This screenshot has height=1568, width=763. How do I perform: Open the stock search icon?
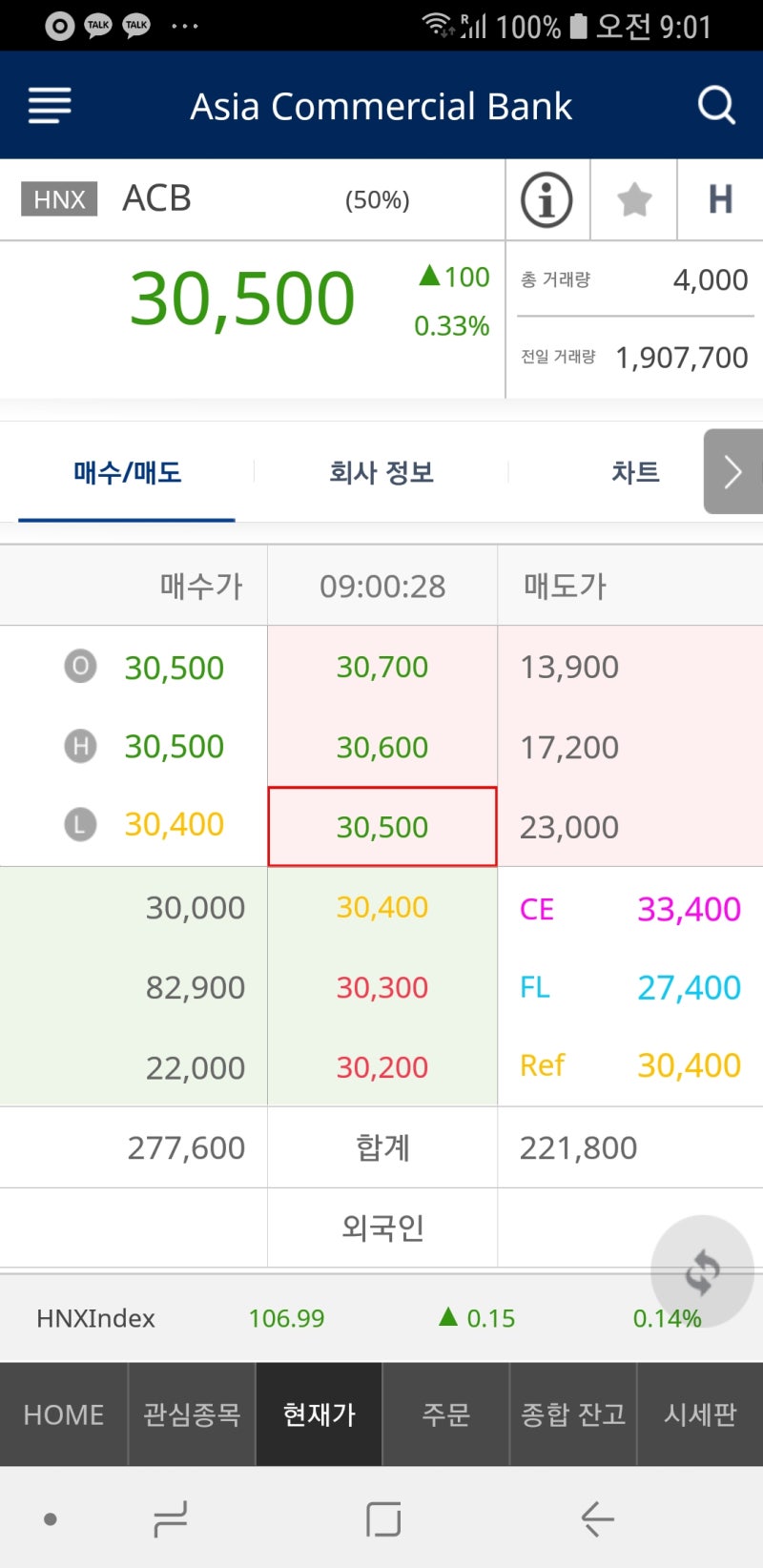[716, 105]
